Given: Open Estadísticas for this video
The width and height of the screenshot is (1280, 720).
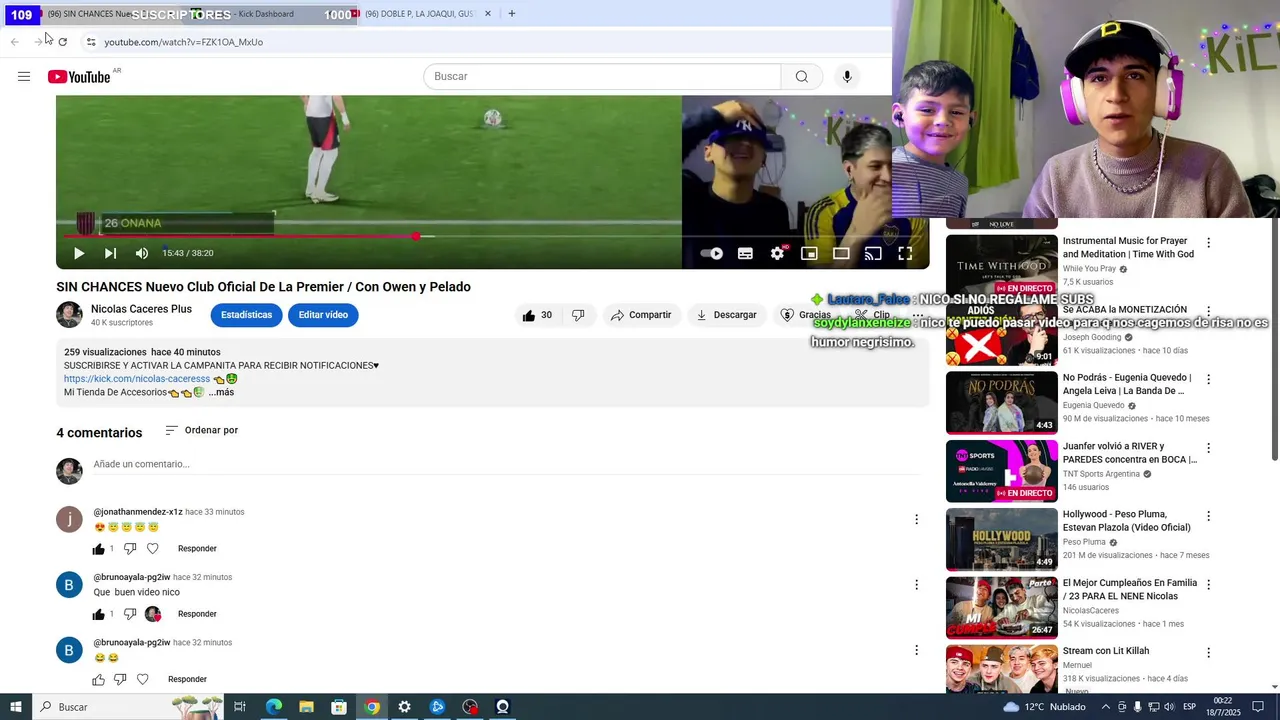Looking at the screenshot, I should pyautogui.click(x=246, y=315).
